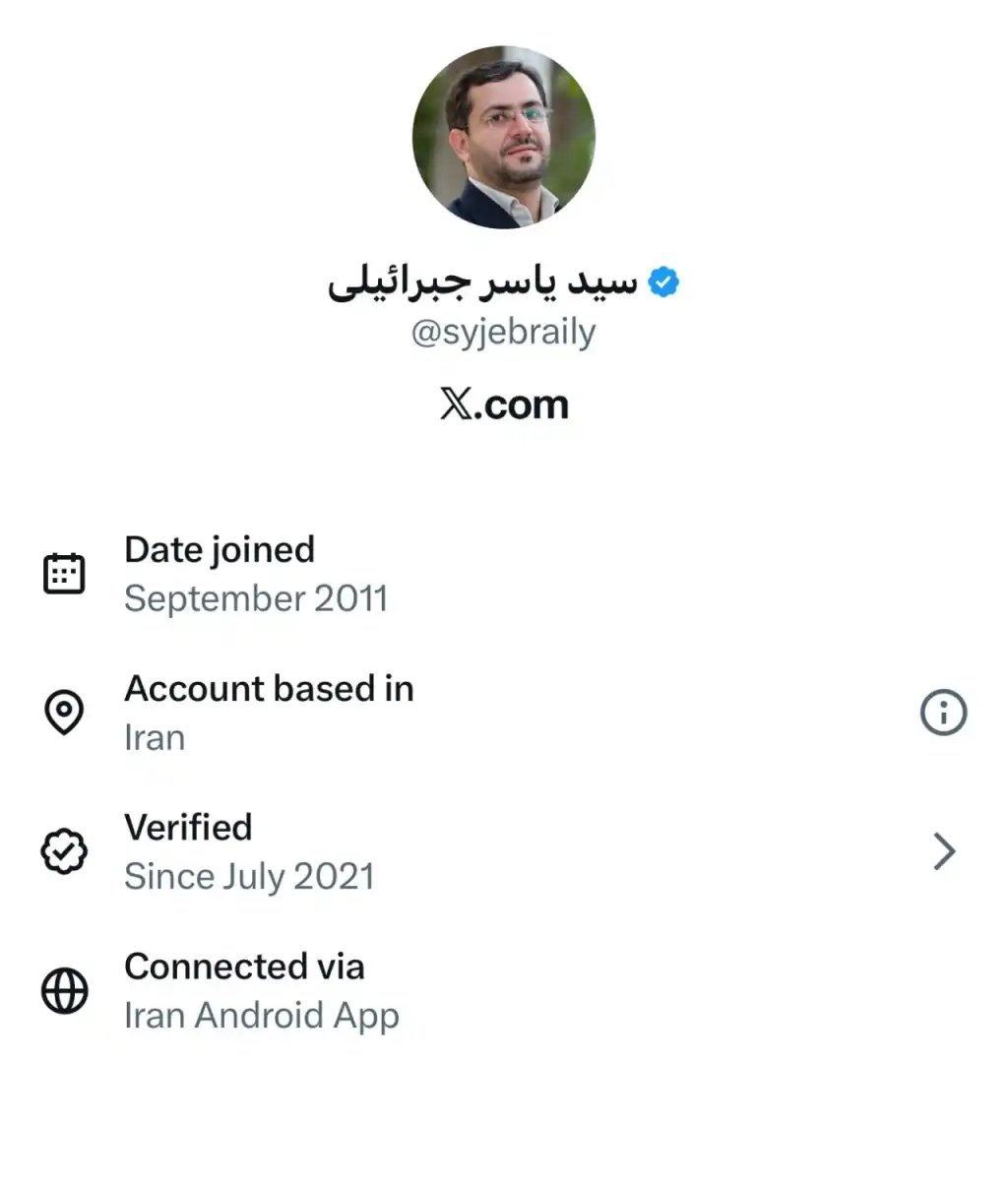
Task: Click the Account based in heading
Action: click(270, 689)
